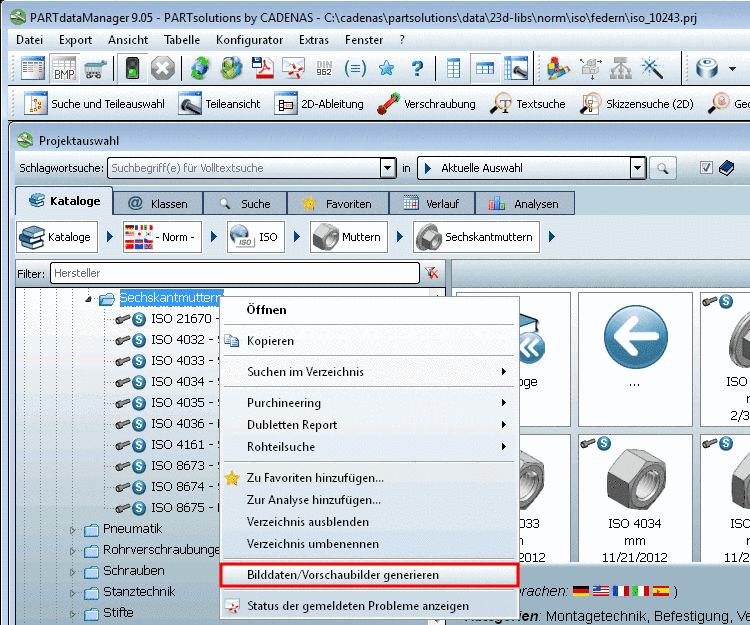The image size is (750, 625).
Task: Choose Kopieren in context menu
Action: [x=369, y=341]
